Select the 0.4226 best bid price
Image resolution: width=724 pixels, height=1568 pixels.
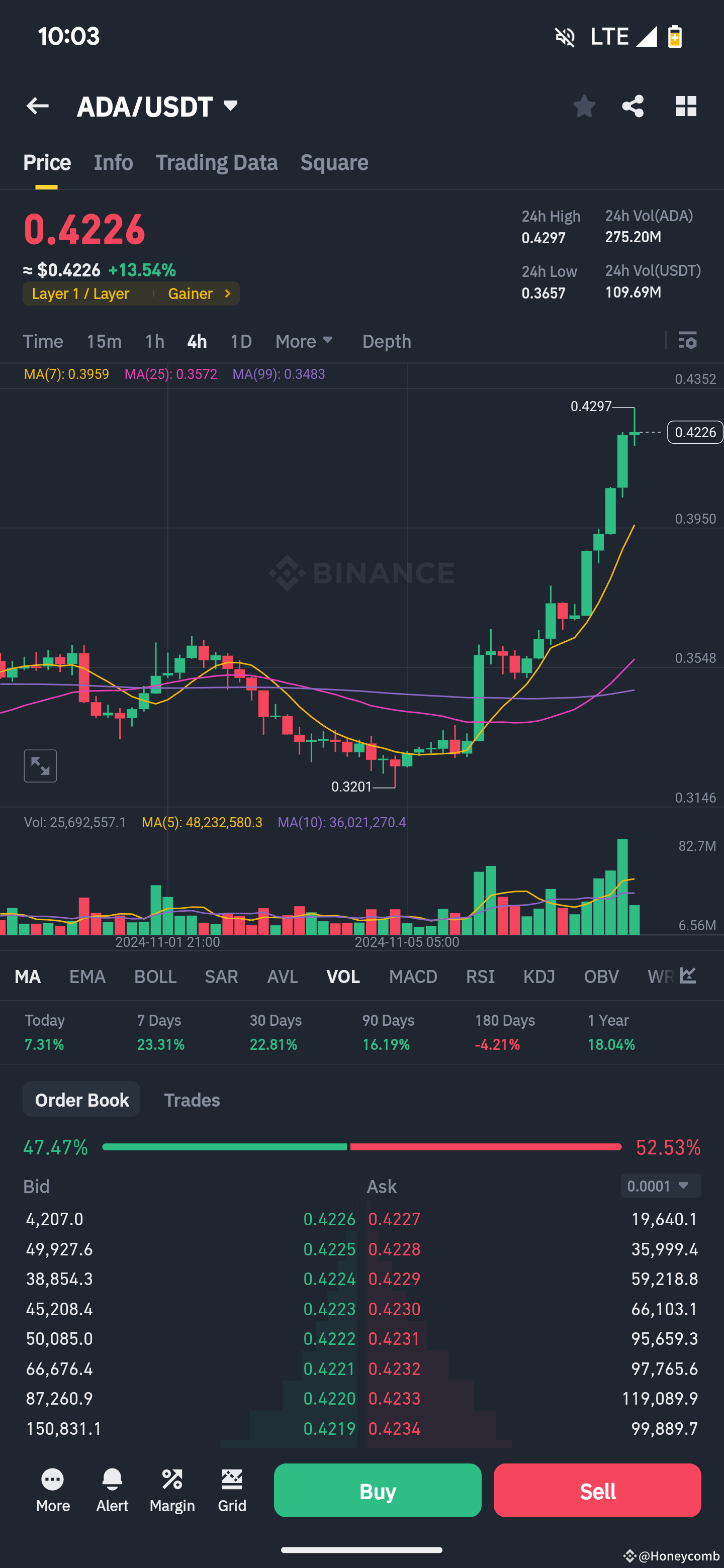[329, 1219]
